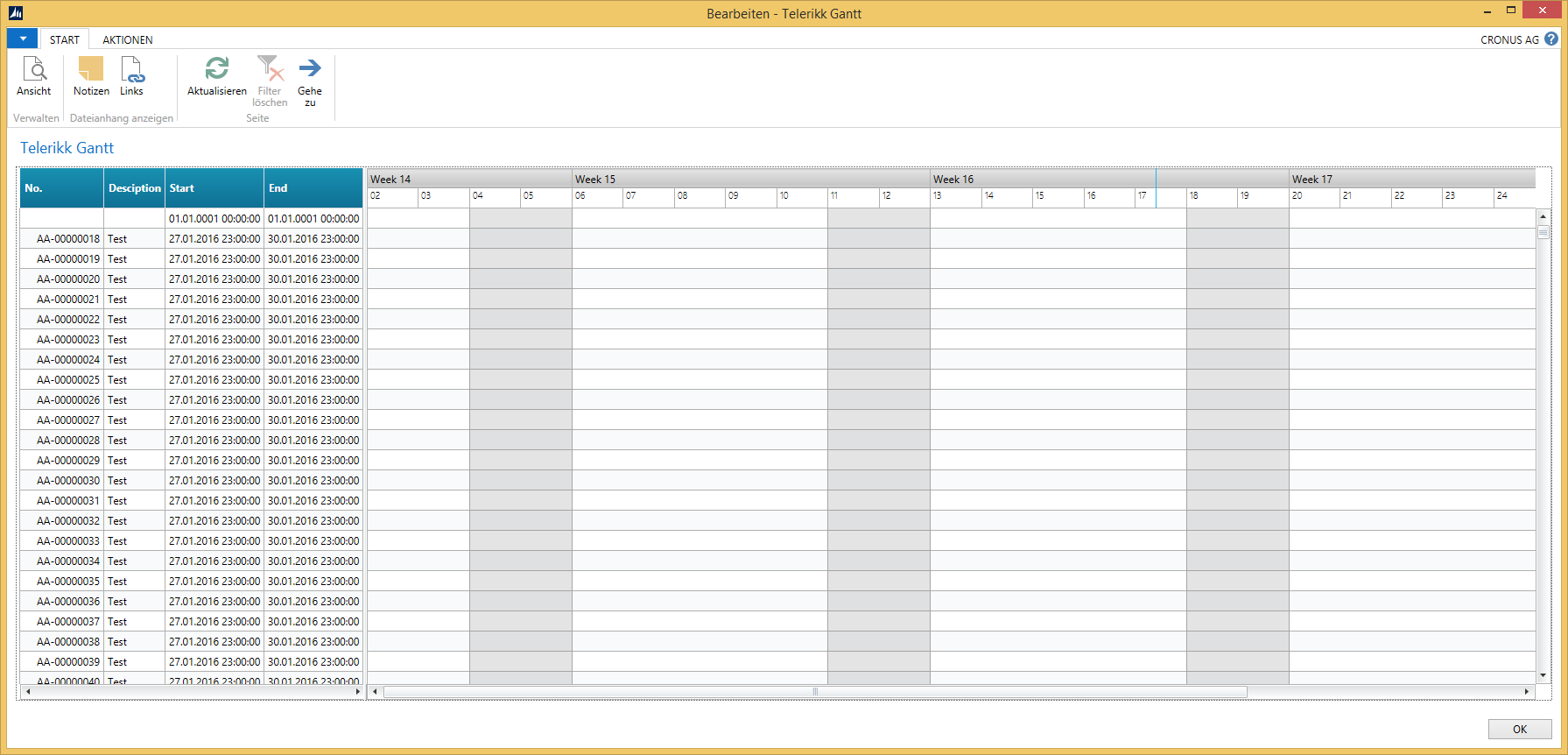Select row AA-00000033
Image resolution: width=1568 pixels, height=755 pixels.
191,540
